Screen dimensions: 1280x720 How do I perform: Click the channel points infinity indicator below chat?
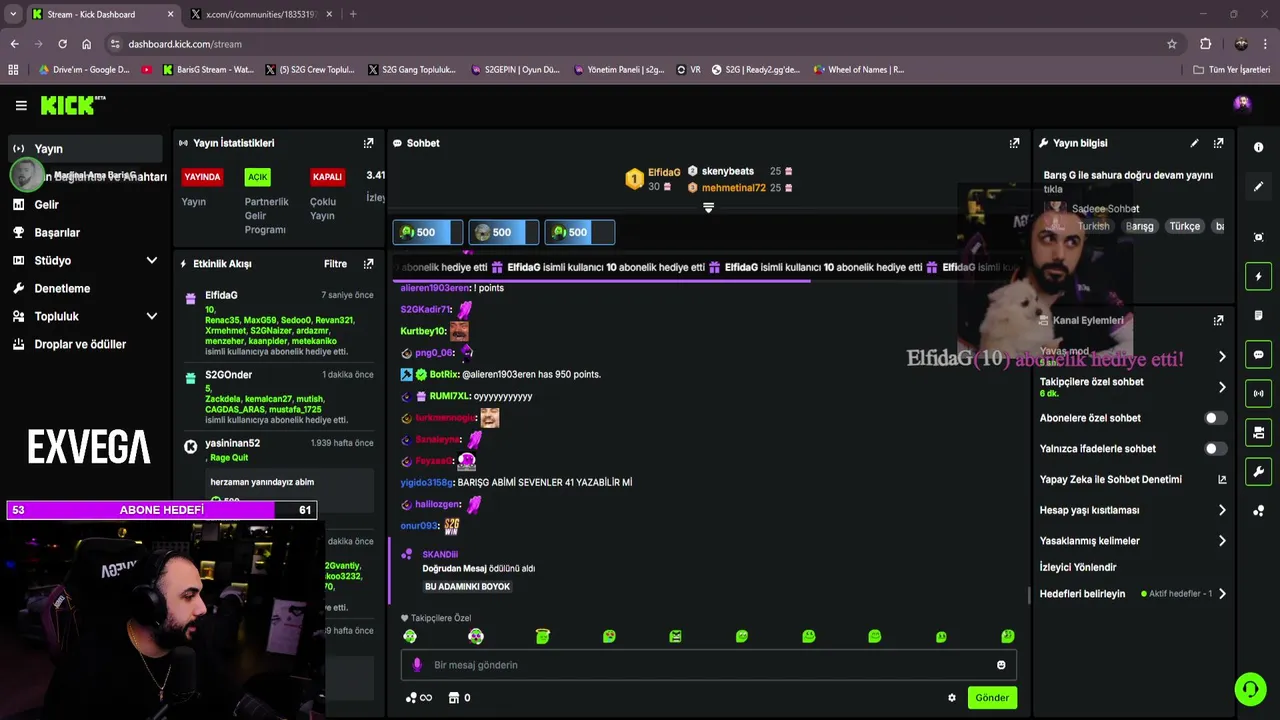[418, 698]
